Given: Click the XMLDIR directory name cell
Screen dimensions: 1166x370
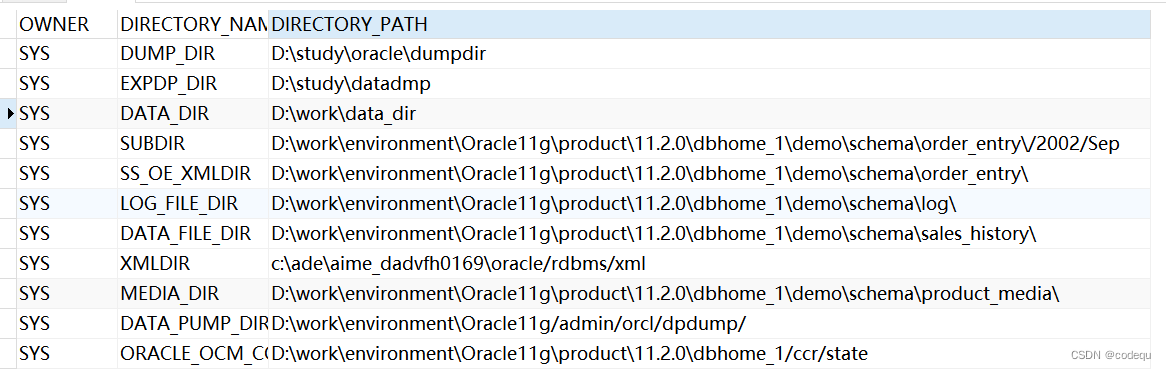Looking at the screenshot, I should [x=193, y=263].
